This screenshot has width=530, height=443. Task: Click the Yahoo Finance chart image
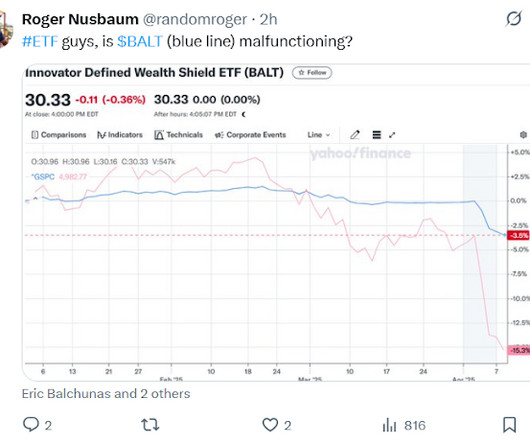pyautogui.click(x=276, y=223)
